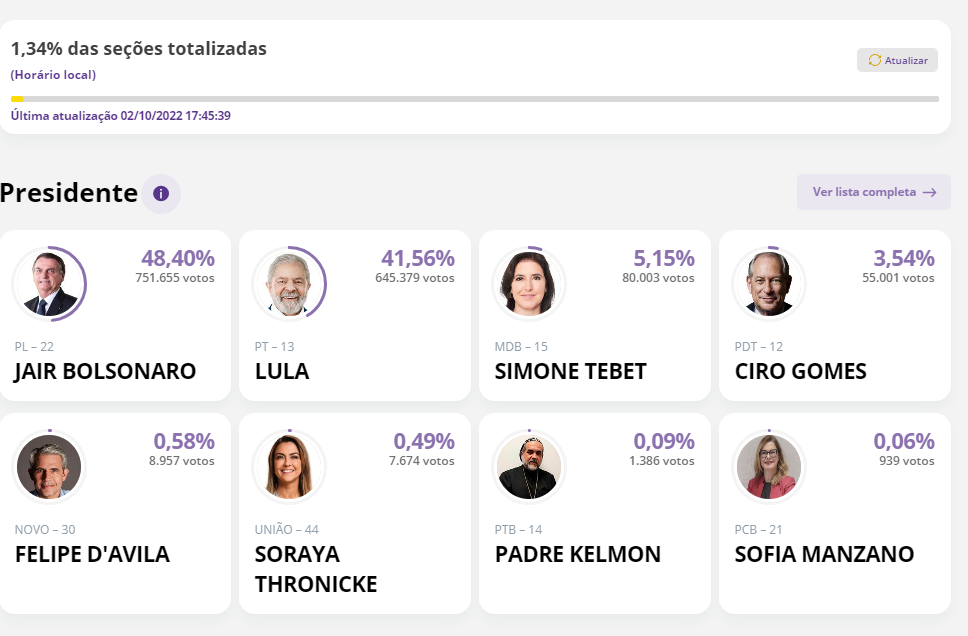Click the info icon beside Presidente

161,193
